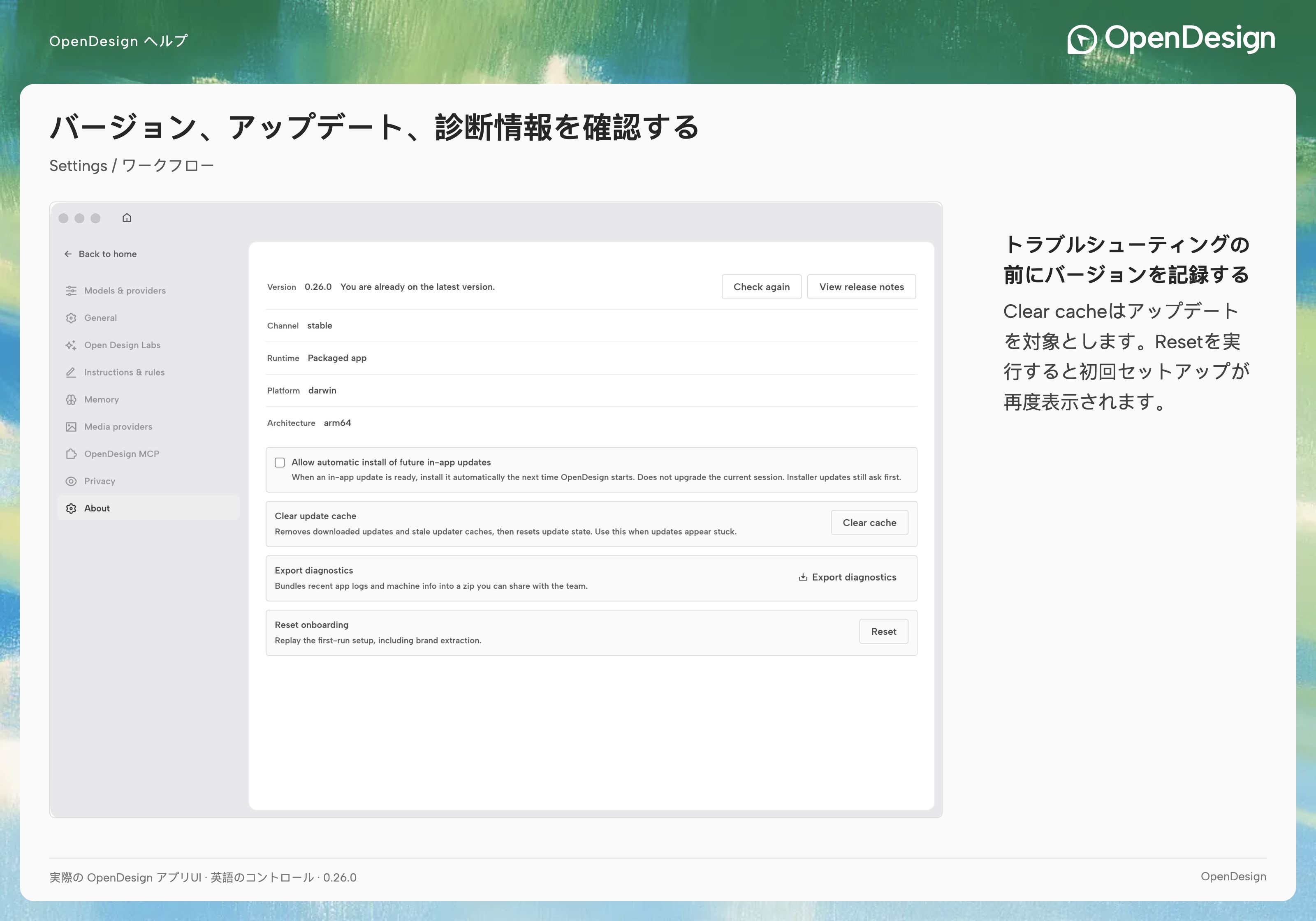
Task: Enable automatic install of future in-app updates
Action: tap(280, 463)
